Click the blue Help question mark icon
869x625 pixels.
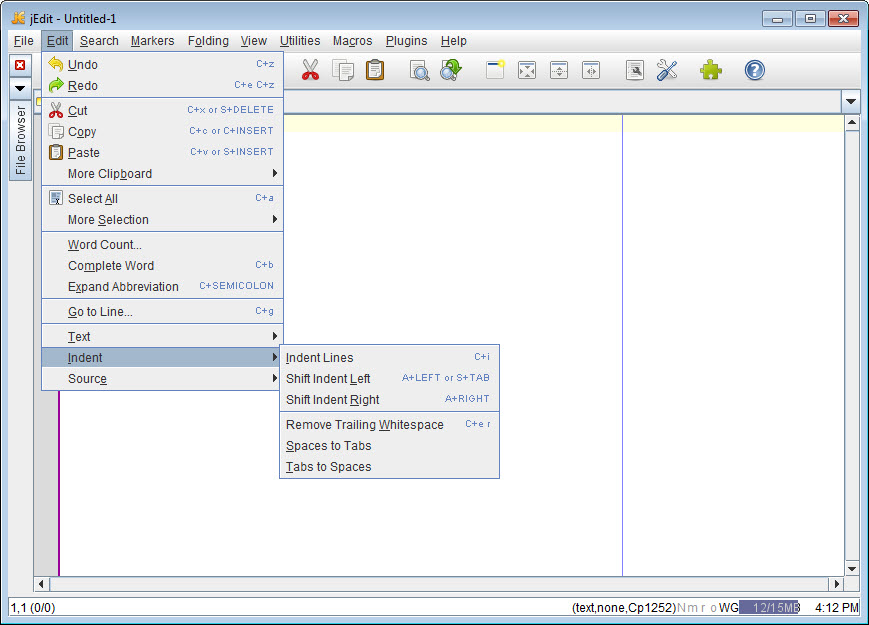pyautogui.click(x=754, y=70)
